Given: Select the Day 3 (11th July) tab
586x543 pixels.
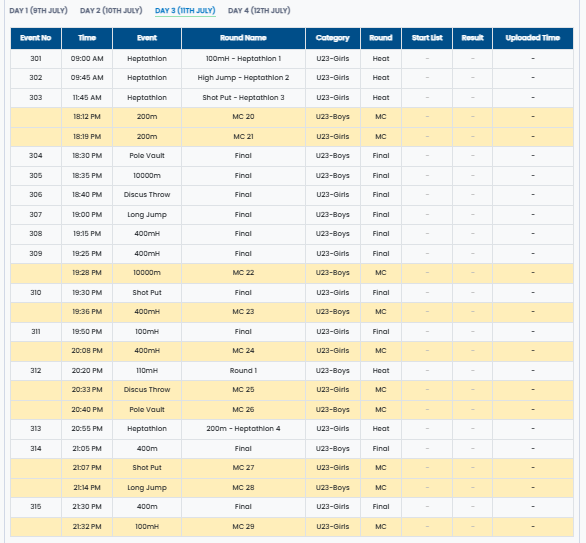Looking at the screenshot, I should 185,10.
